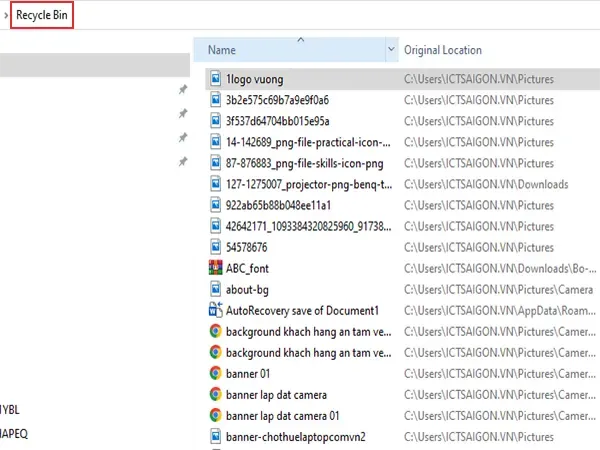600x450 pixels.
Task: Click the original location of 54578676
Action: pyautogui.click(x=479, y=248)
